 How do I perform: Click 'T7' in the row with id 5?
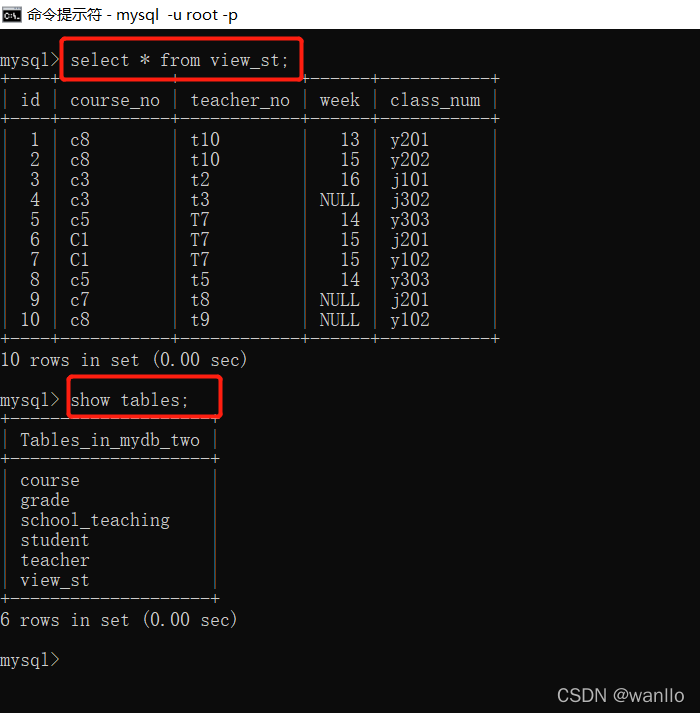pos(200,220)
